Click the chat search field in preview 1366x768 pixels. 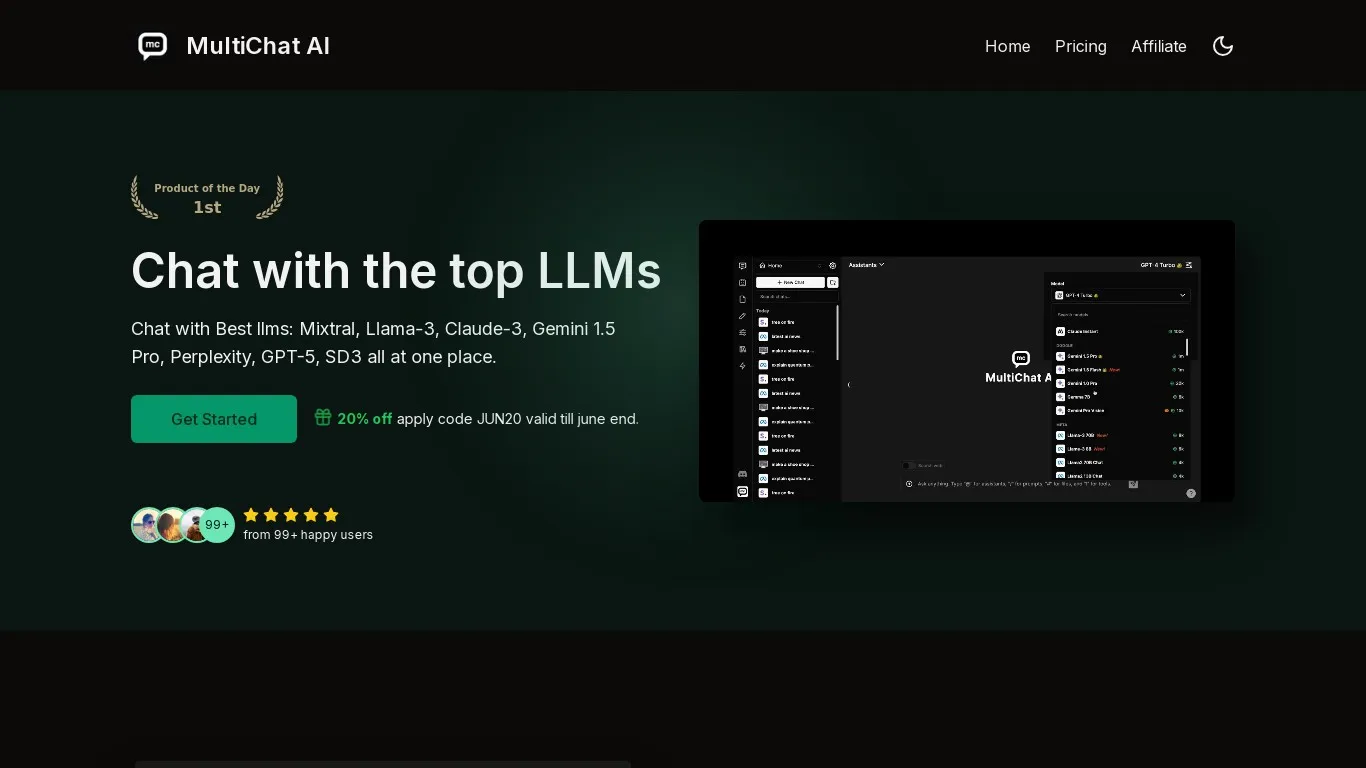point(796,297)
